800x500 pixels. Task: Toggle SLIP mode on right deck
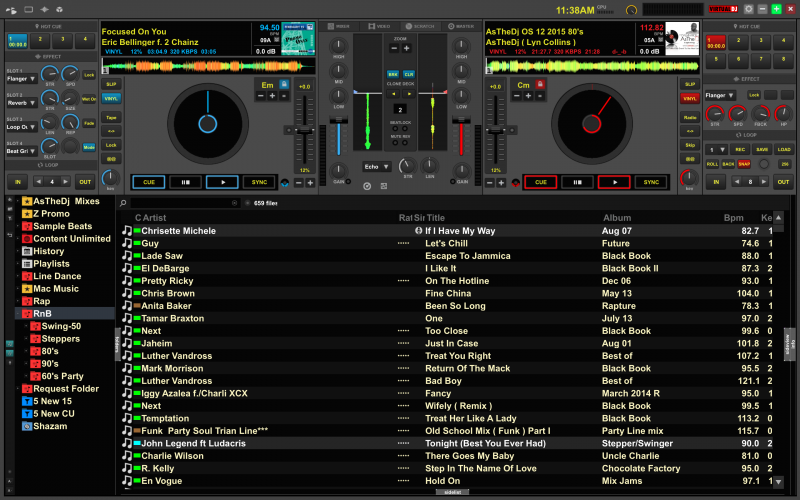(690, 85)
